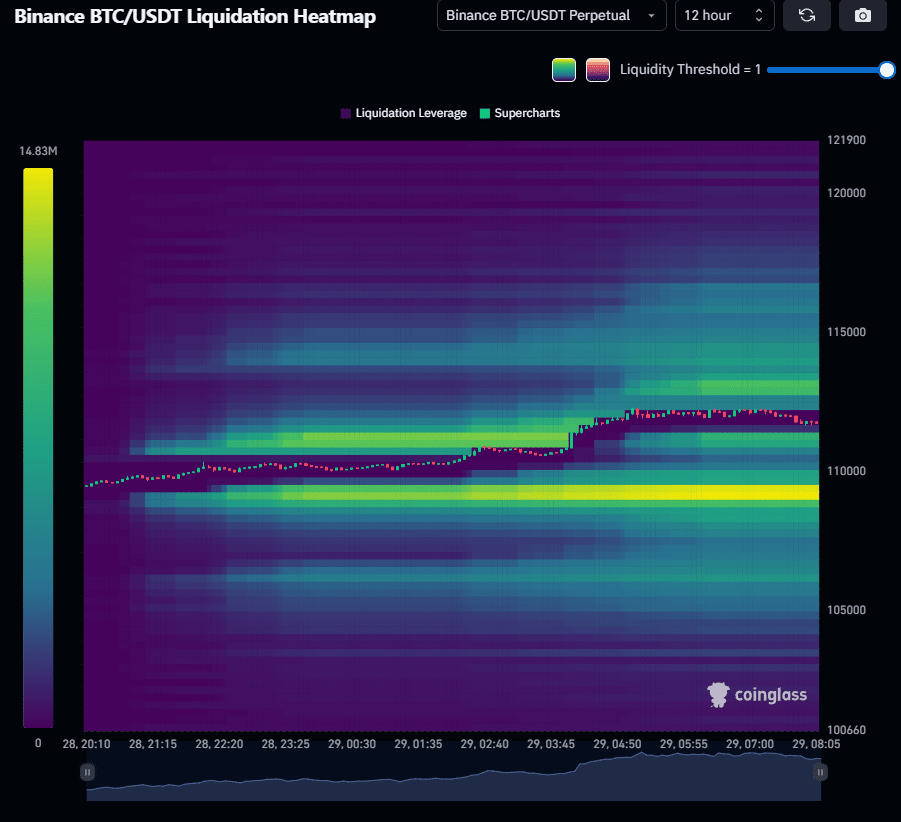The image size is (901, 822).
Task: Click the bright yellow liquidation band near 109000
Action: 700,492
